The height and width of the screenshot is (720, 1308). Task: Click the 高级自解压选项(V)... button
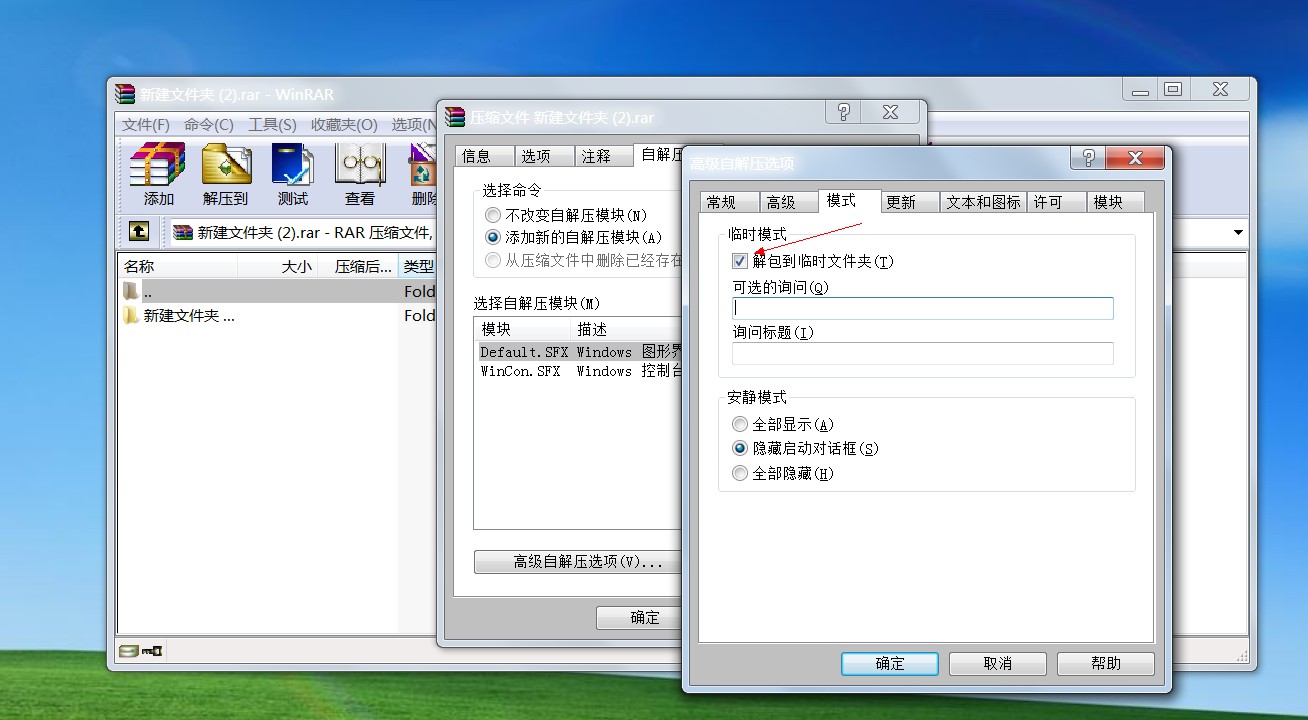tap(578, 562)
